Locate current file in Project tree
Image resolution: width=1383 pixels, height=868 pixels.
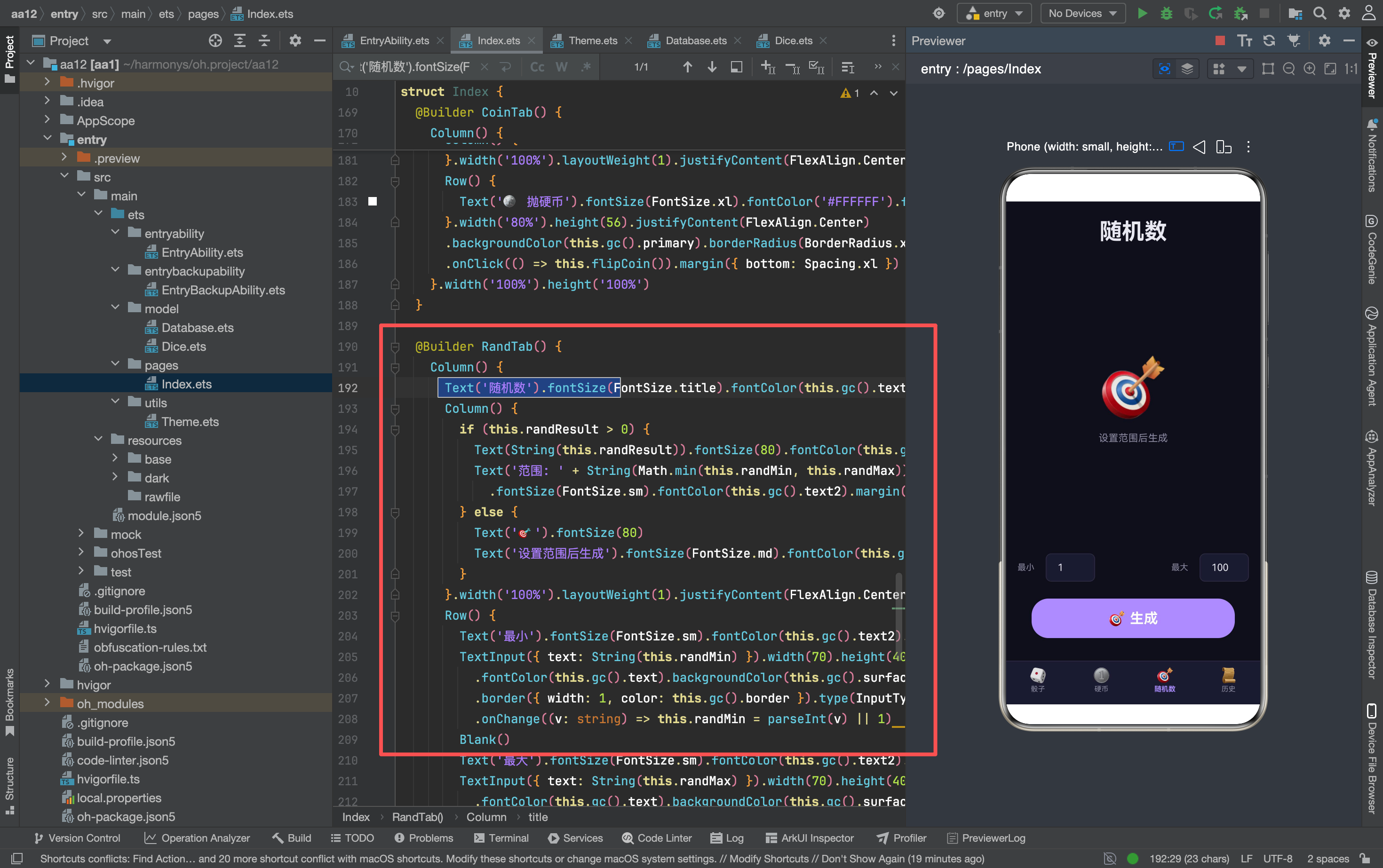tap(215, 41)
